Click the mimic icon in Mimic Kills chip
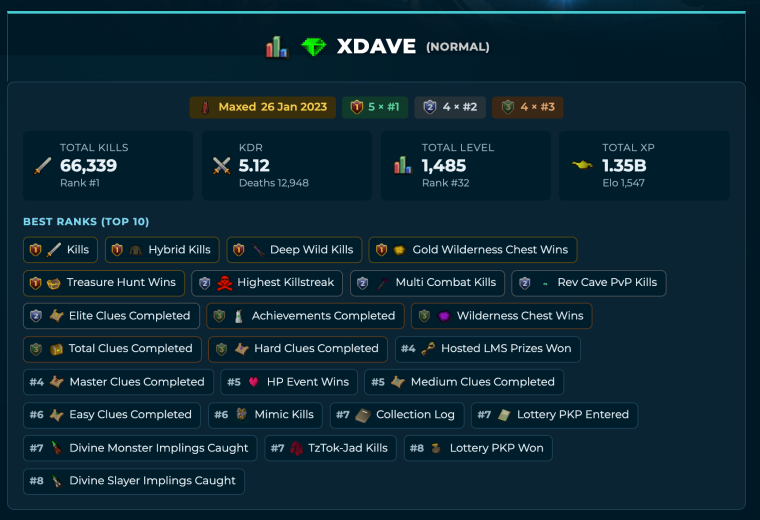 pos(241,415)
